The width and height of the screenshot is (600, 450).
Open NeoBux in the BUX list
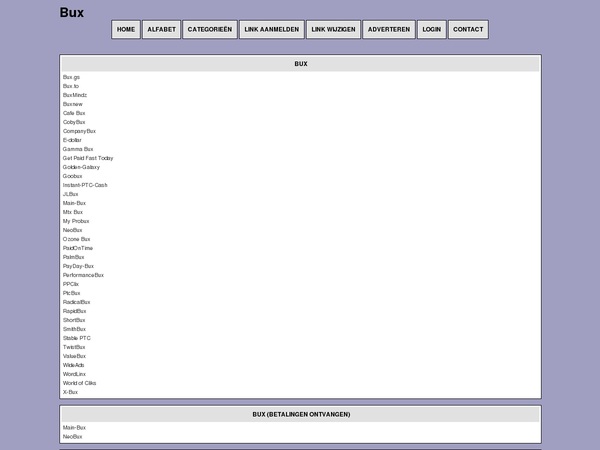pyautogui.click(x=72, y=230)
